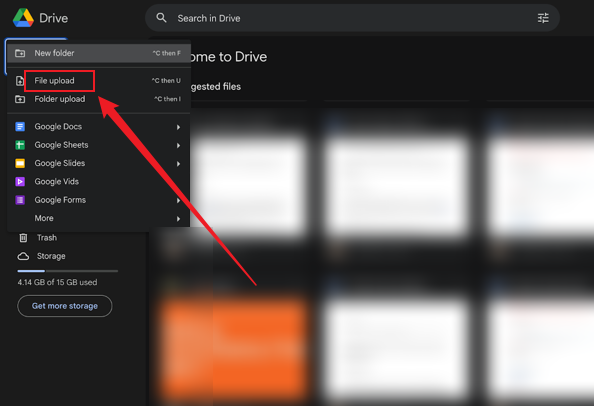The image size is (594, 406).
Task: Click the Google Vids icon
Action: (x=20, y=182)
